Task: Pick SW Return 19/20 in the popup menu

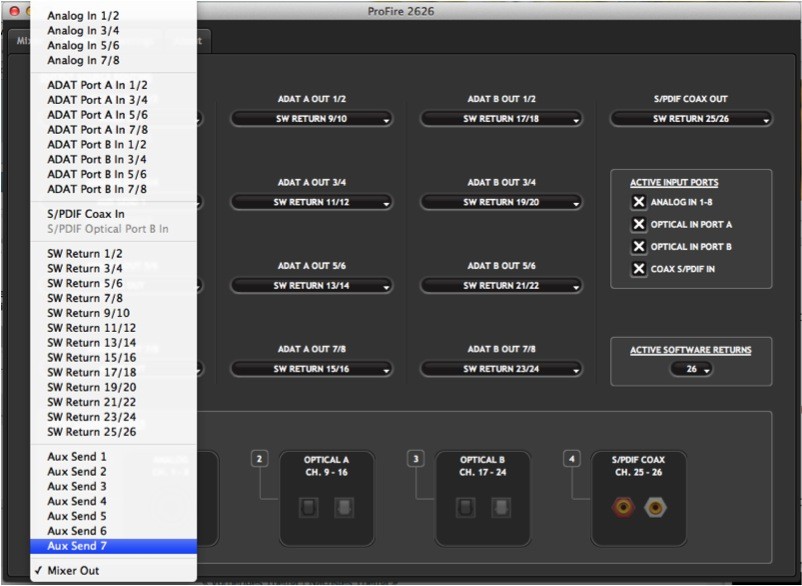Action: (114, 387)
